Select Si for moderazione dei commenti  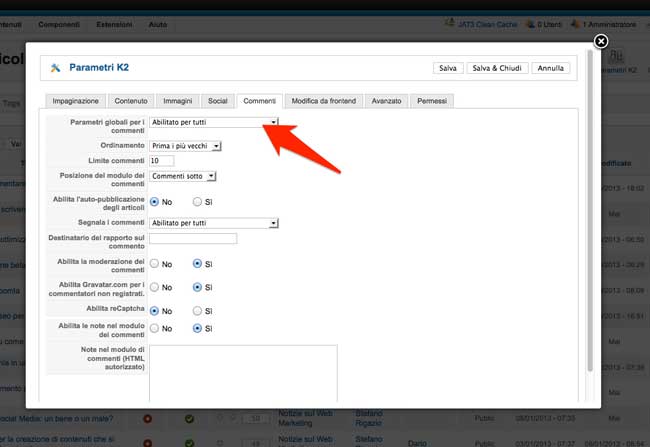197,264
